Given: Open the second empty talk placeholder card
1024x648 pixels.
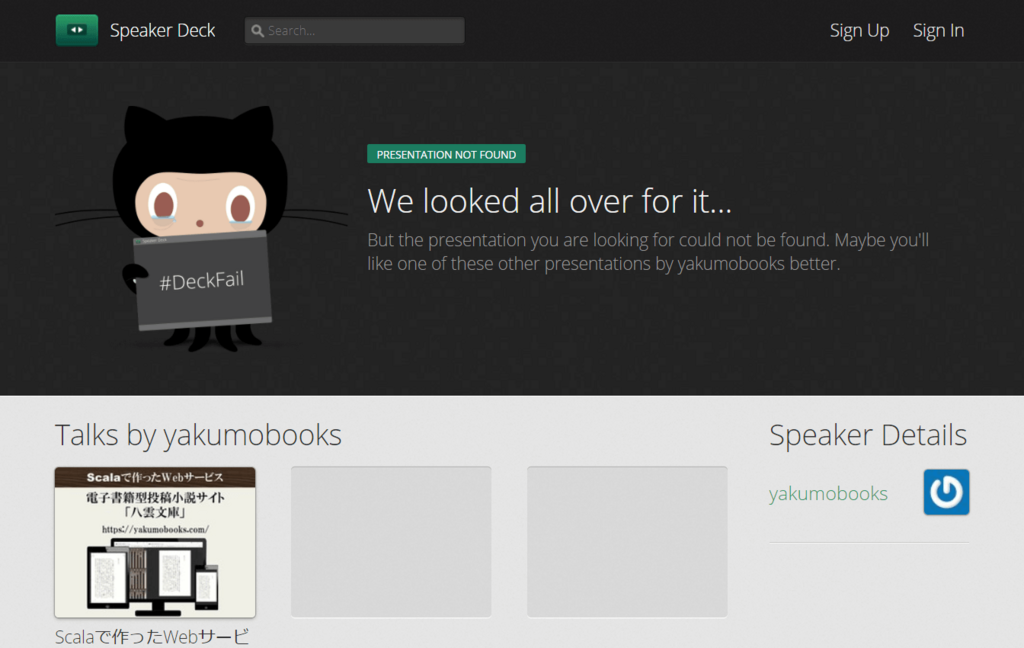Looking at the screenshot, I should pos(391,542).
